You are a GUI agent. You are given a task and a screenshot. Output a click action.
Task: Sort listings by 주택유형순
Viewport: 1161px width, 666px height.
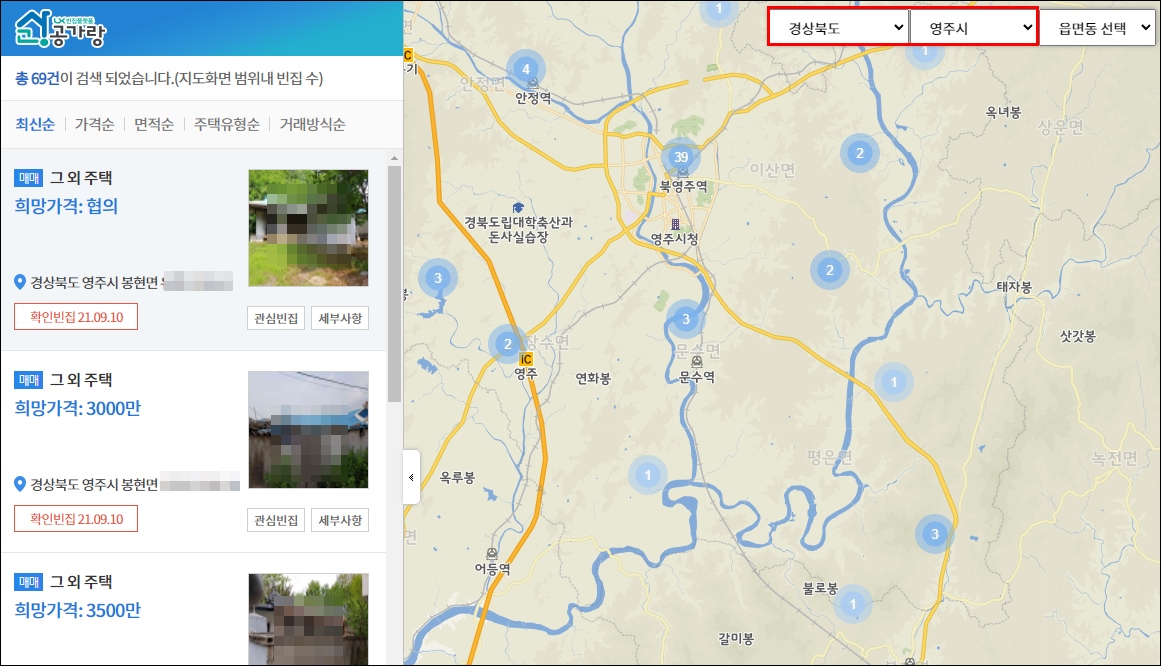tap(227, 124)
